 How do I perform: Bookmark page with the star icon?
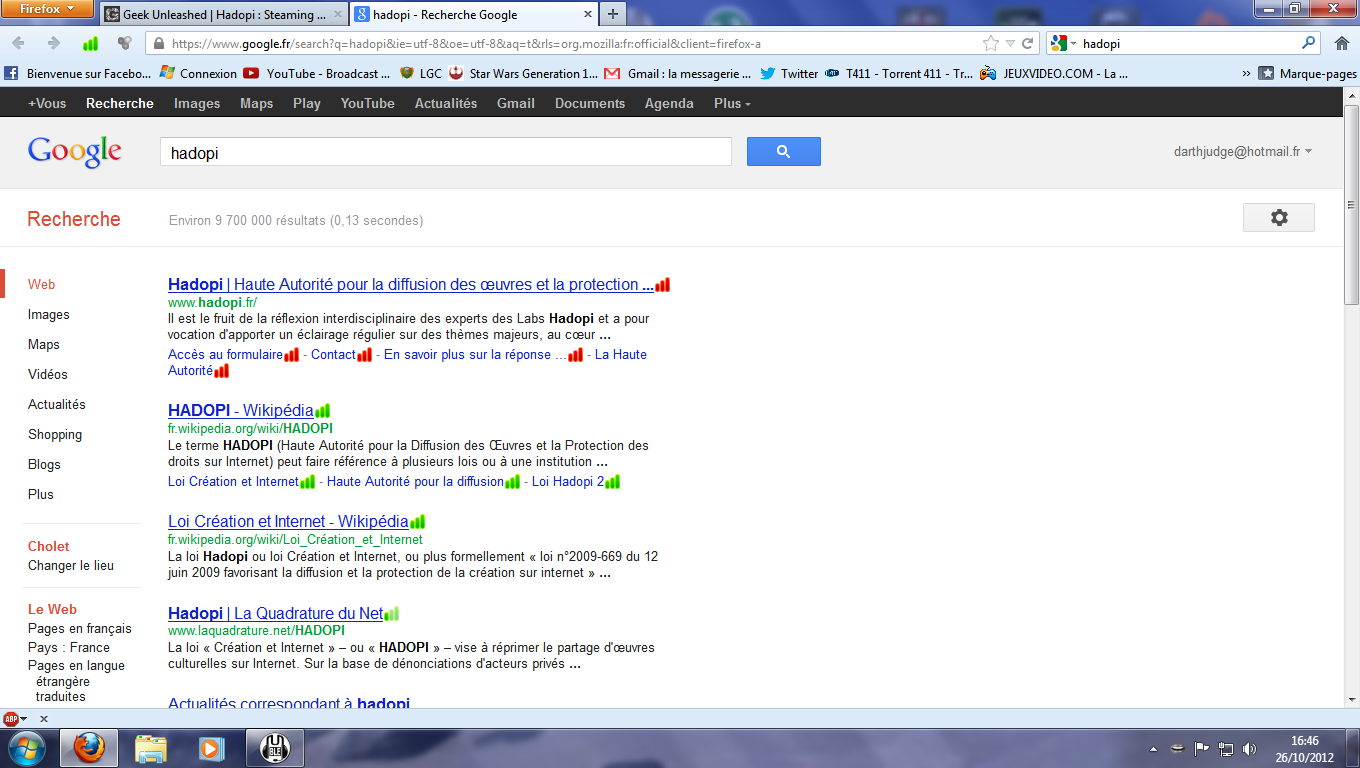pos(991,44)
